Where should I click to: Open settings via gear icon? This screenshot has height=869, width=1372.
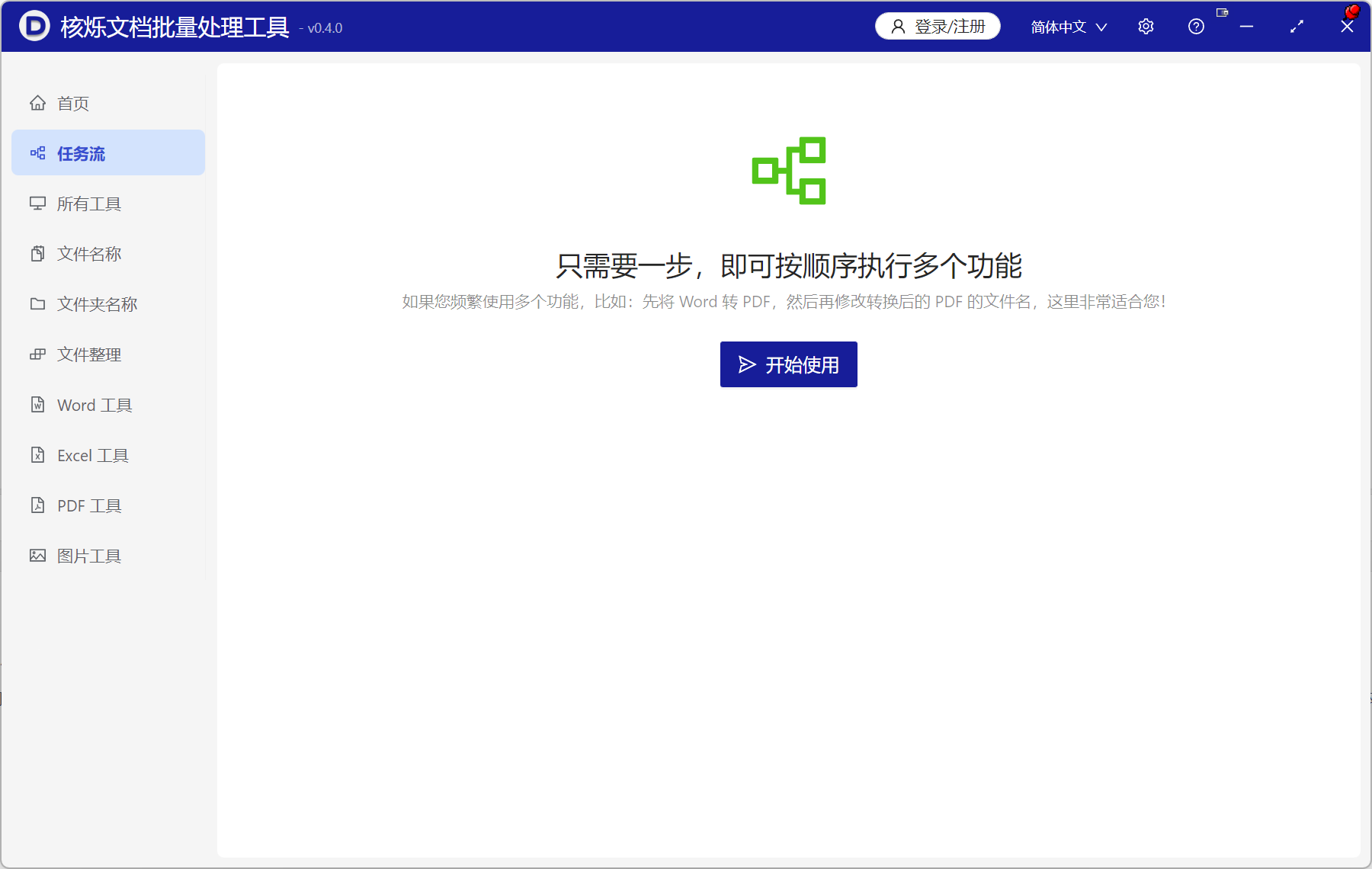(1146, 27)
